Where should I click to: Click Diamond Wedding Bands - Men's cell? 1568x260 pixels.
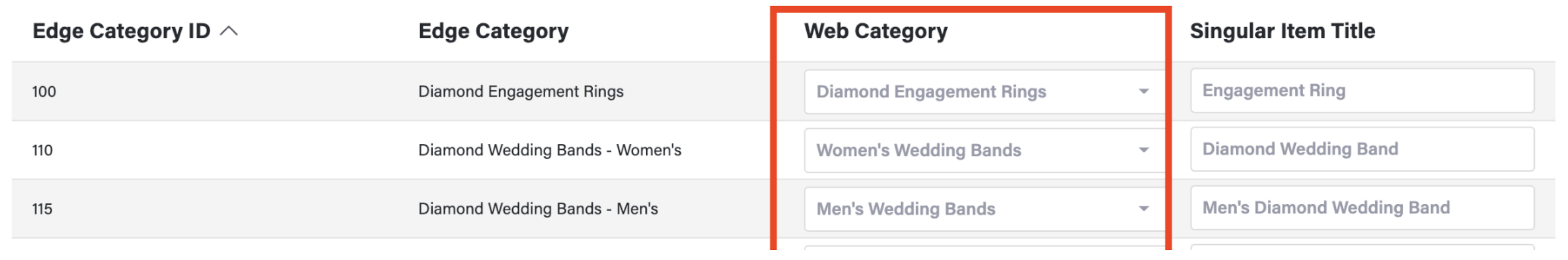click(x=537, y=209)
